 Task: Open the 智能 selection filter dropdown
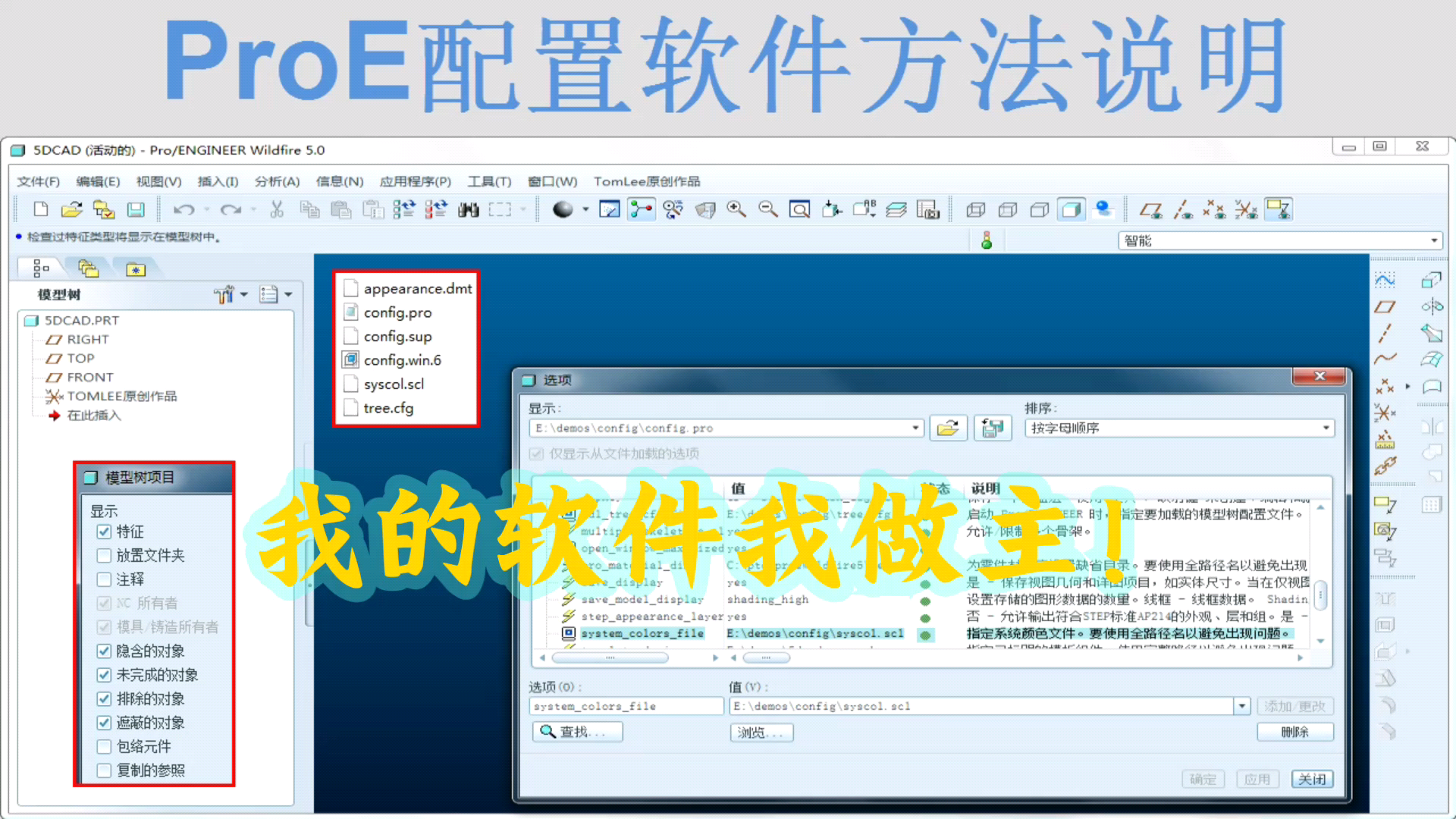[x=1433, y=241]
